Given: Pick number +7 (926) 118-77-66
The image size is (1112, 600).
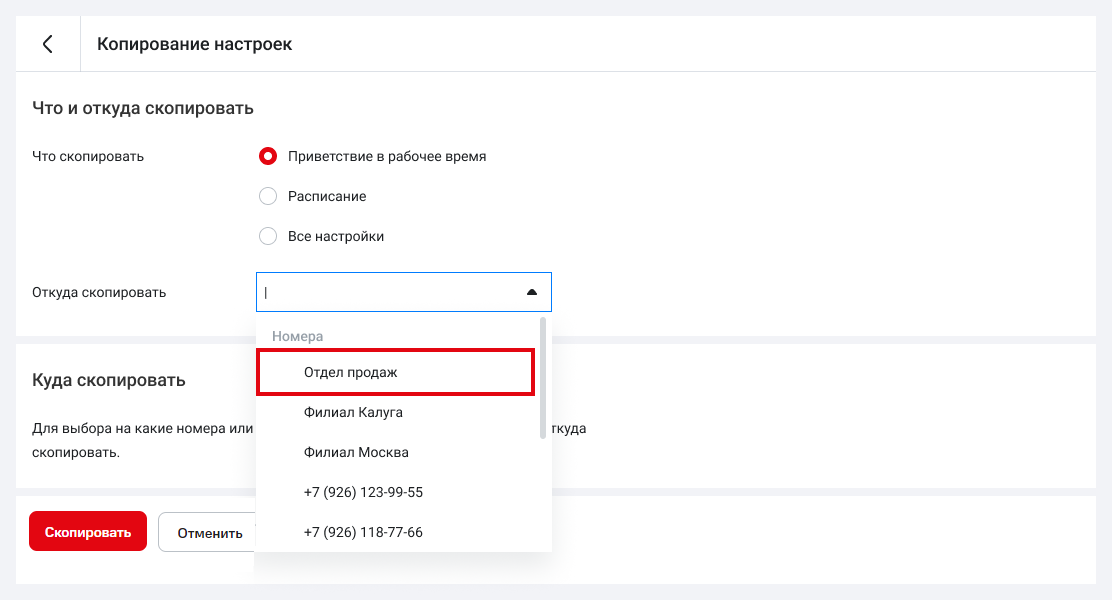Looking at the screenshot, I should point(363,532).
